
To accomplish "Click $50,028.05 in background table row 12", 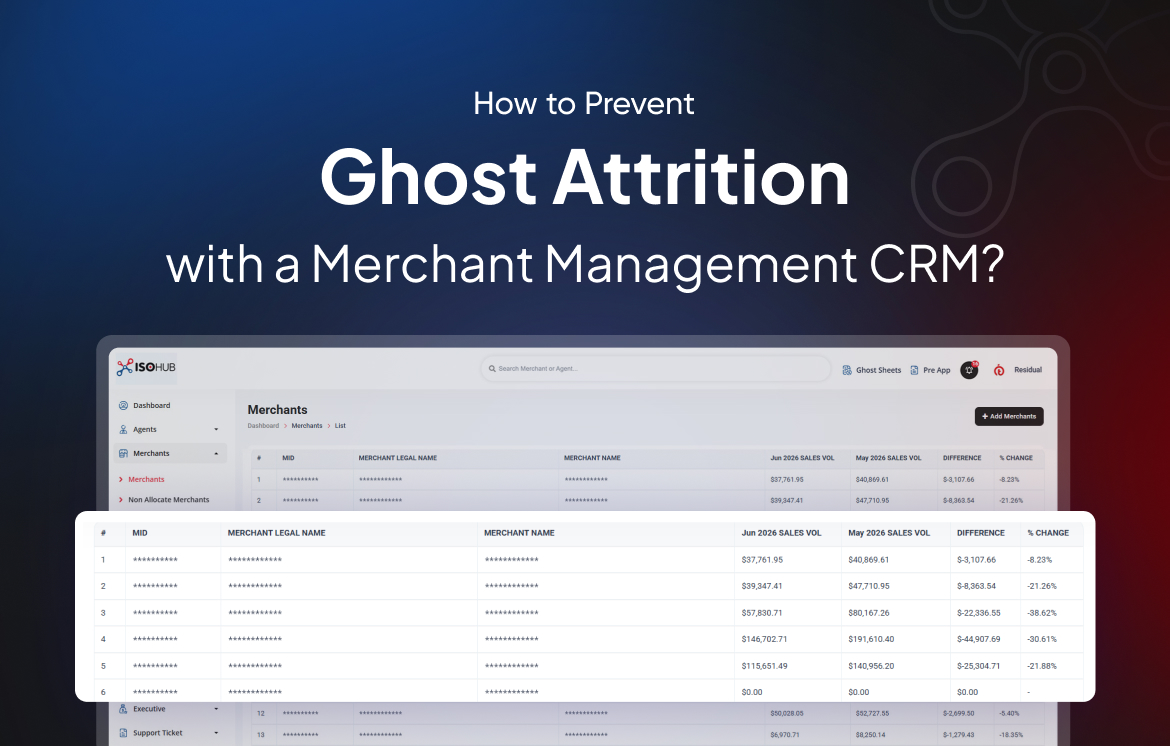I will 786,713.
